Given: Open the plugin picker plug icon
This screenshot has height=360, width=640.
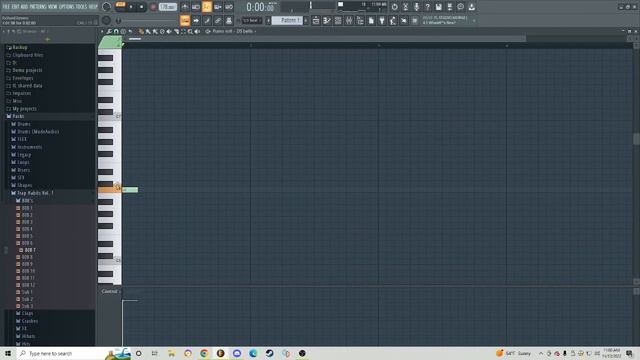Looking at the screenshot, I should click(x=382, y=20).
